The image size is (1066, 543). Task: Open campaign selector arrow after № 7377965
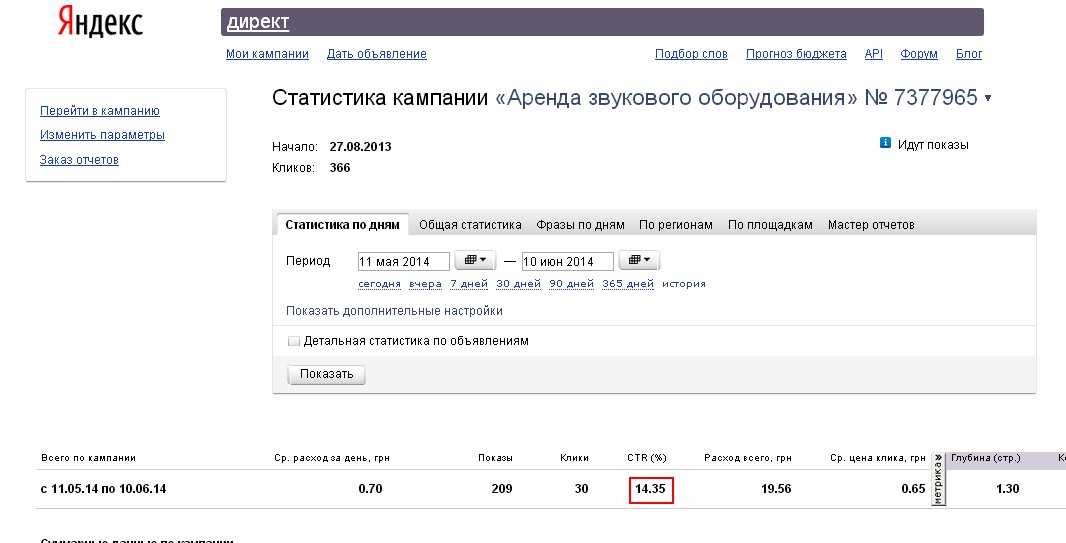coord(988,99)
